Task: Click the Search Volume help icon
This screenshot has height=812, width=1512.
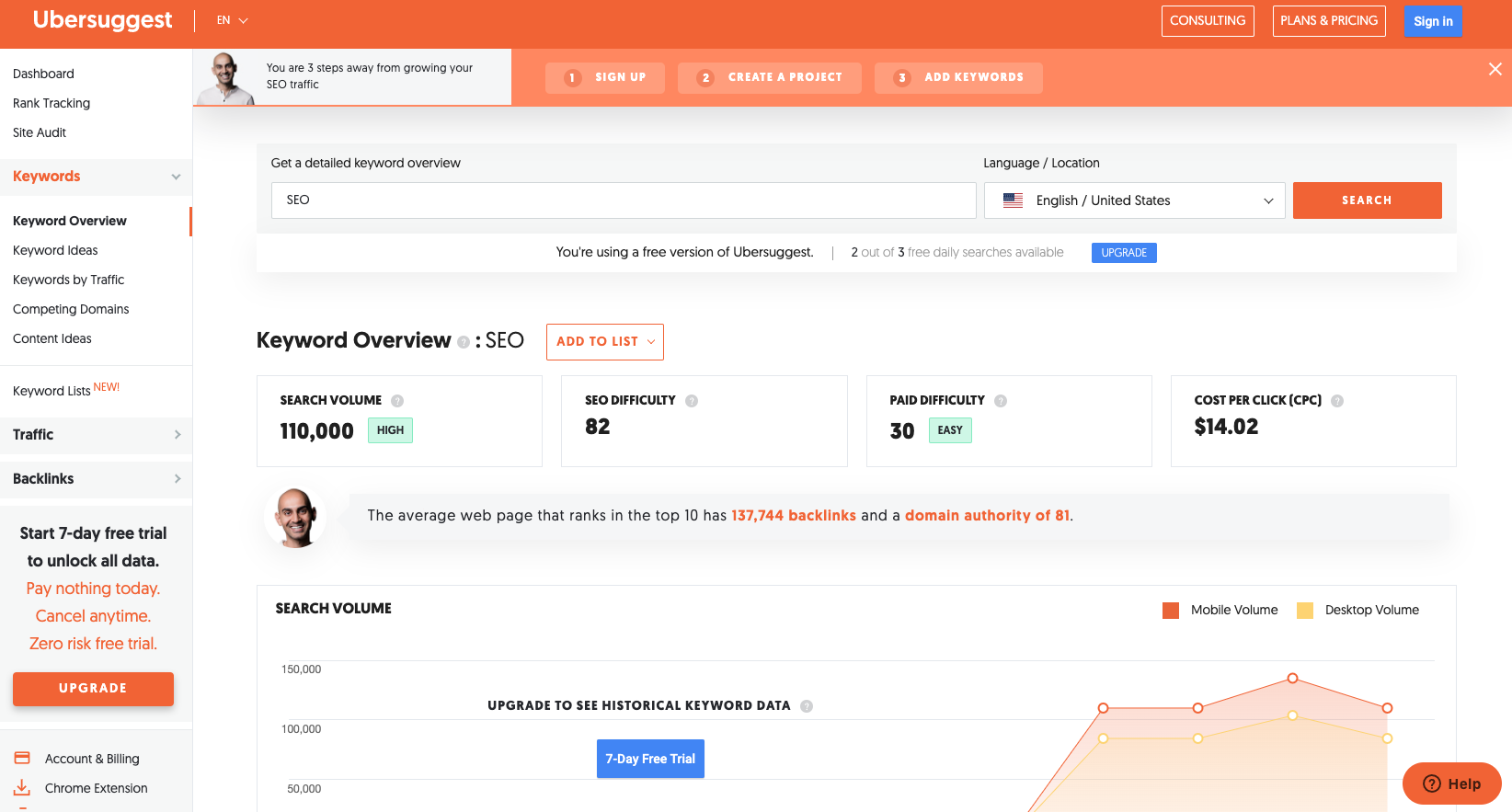Action: pyautogui.click(x=397, y=401)
